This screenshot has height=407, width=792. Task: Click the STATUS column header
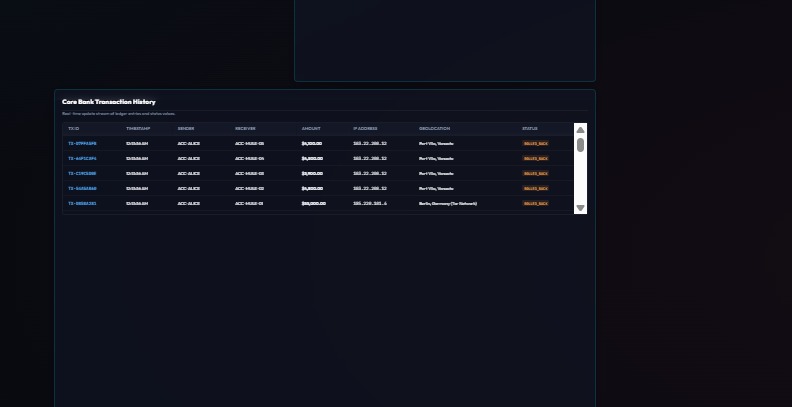tap(530, 129)
